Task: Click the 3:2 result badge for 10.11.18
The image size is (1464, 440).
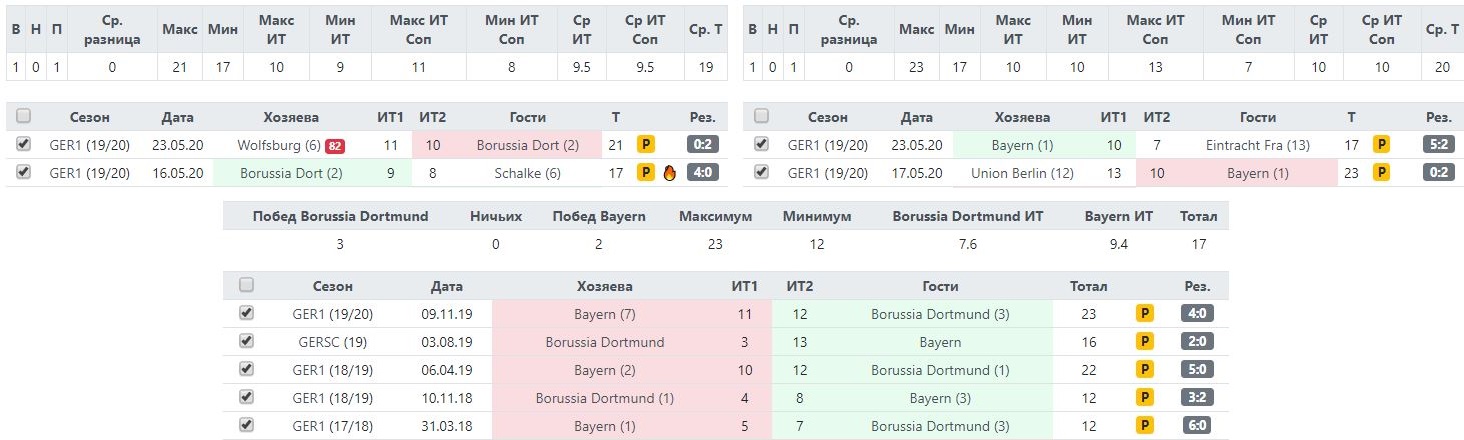Action: click(1197, 397)
